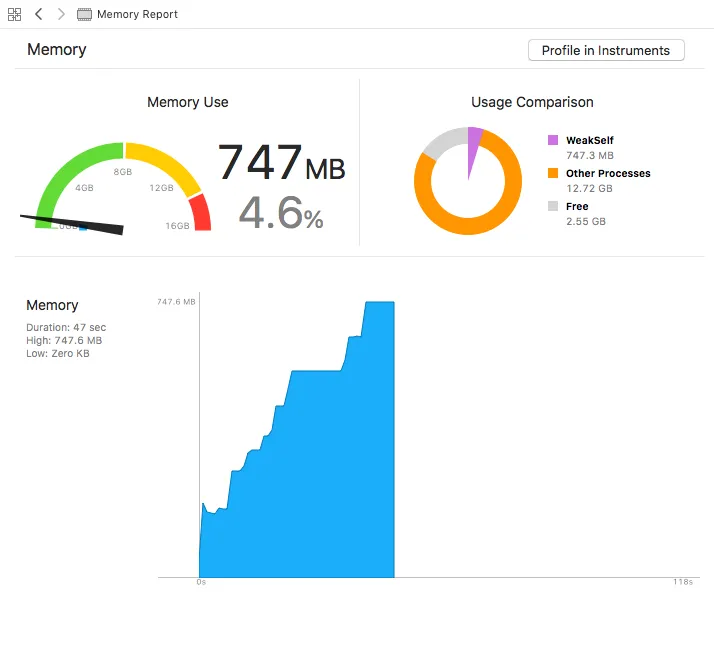Screen dimensions: 714x654
Task: Click the WeakSelf legend label
Action: 590,140
